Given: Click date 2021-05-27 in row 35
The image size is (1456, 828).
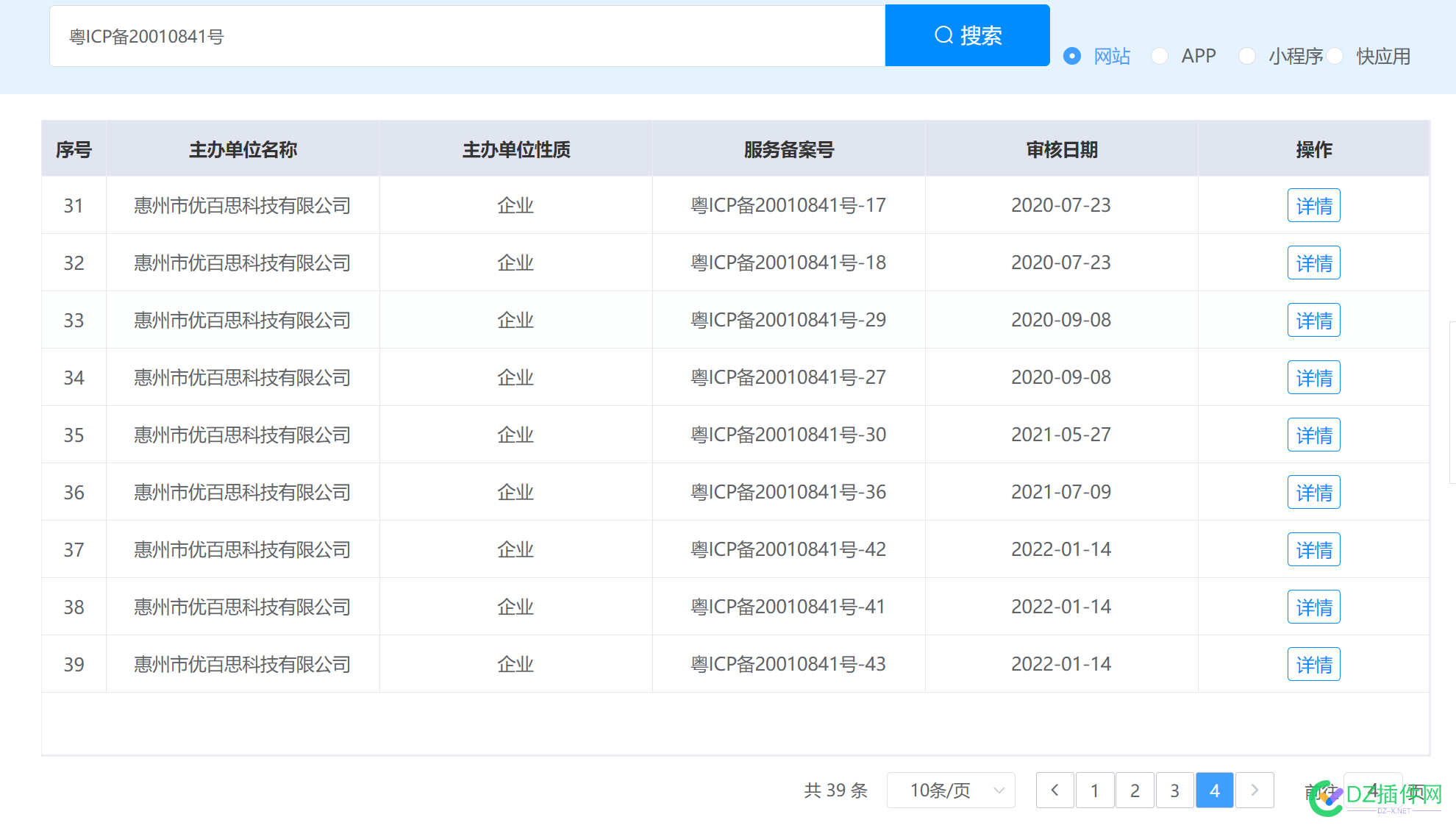Looking at the screenshot, I should point(1061,435).
